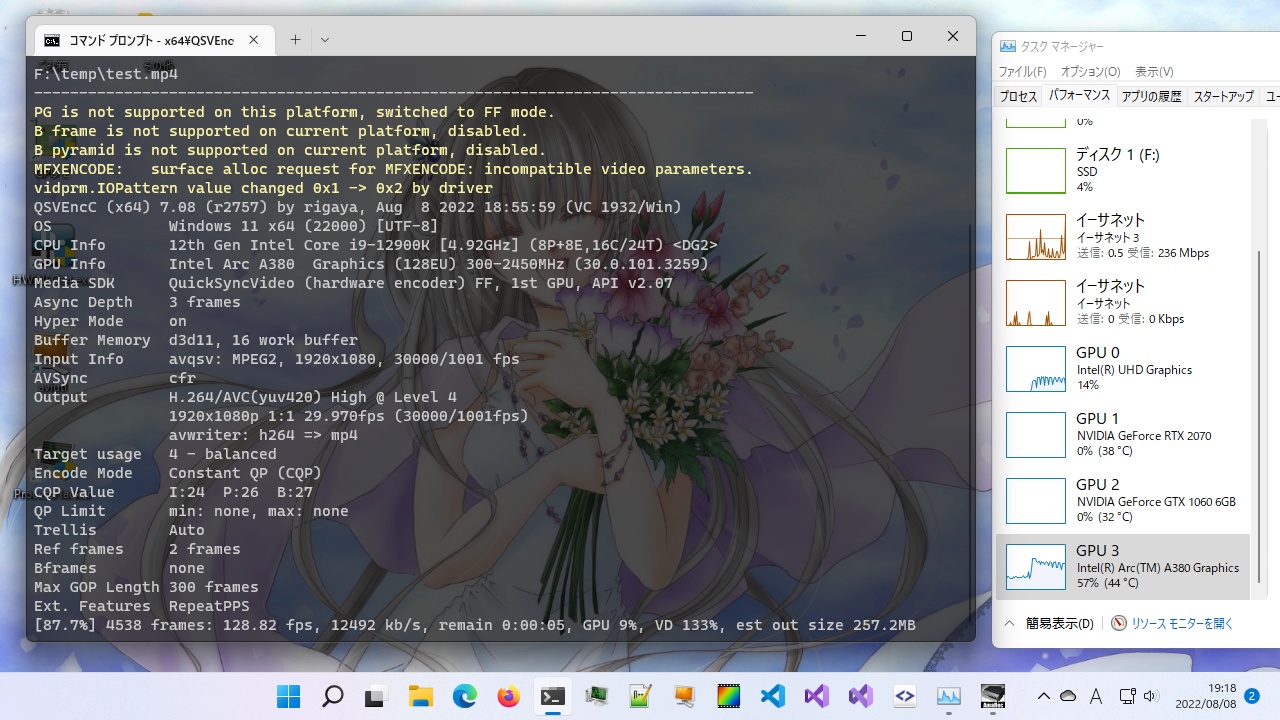Open network and volume quick settings

coord(1138,696)
